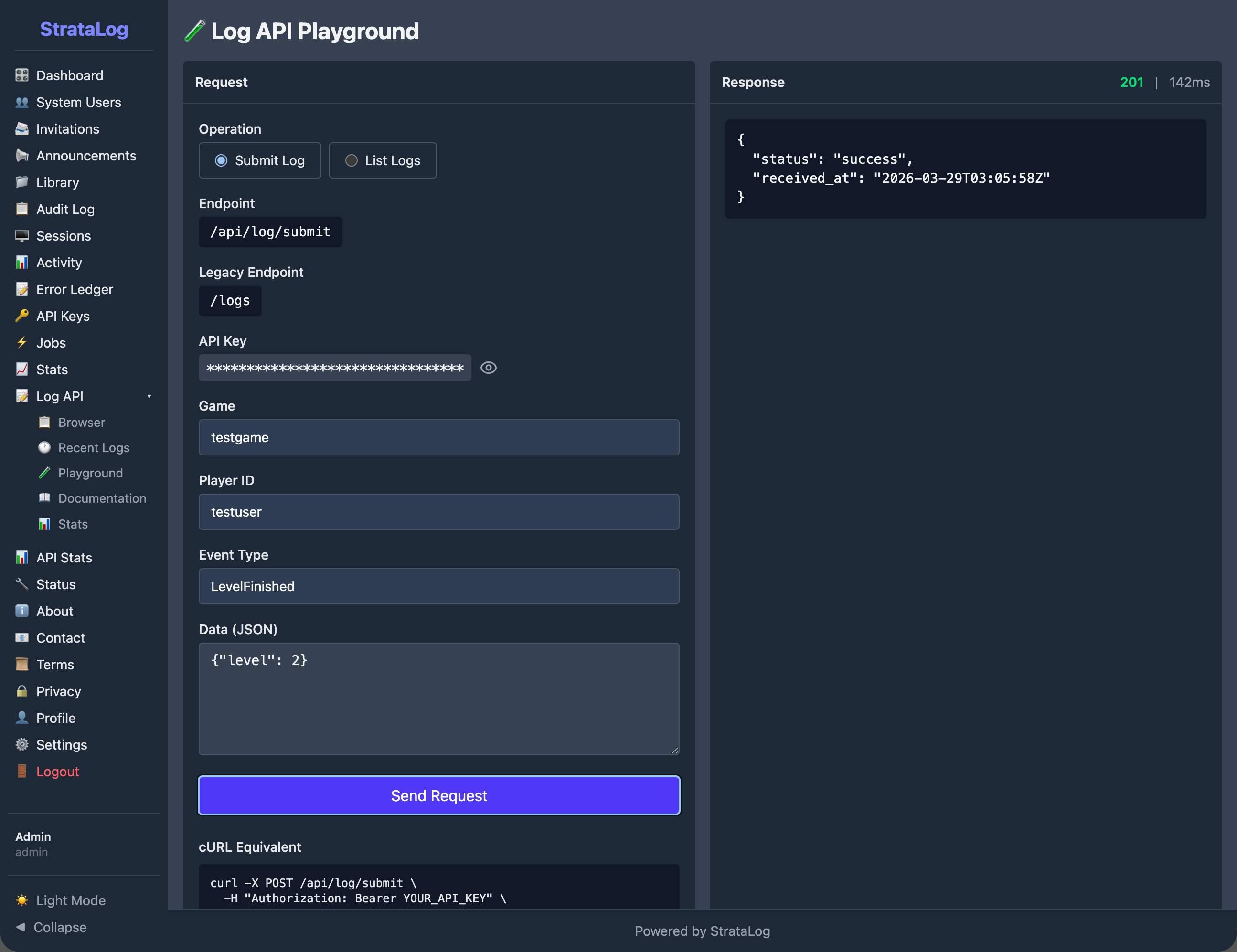This screenshot has width=1237, height=952.
Task: Collapse the Log API submenu
Action: coord(149,396)
